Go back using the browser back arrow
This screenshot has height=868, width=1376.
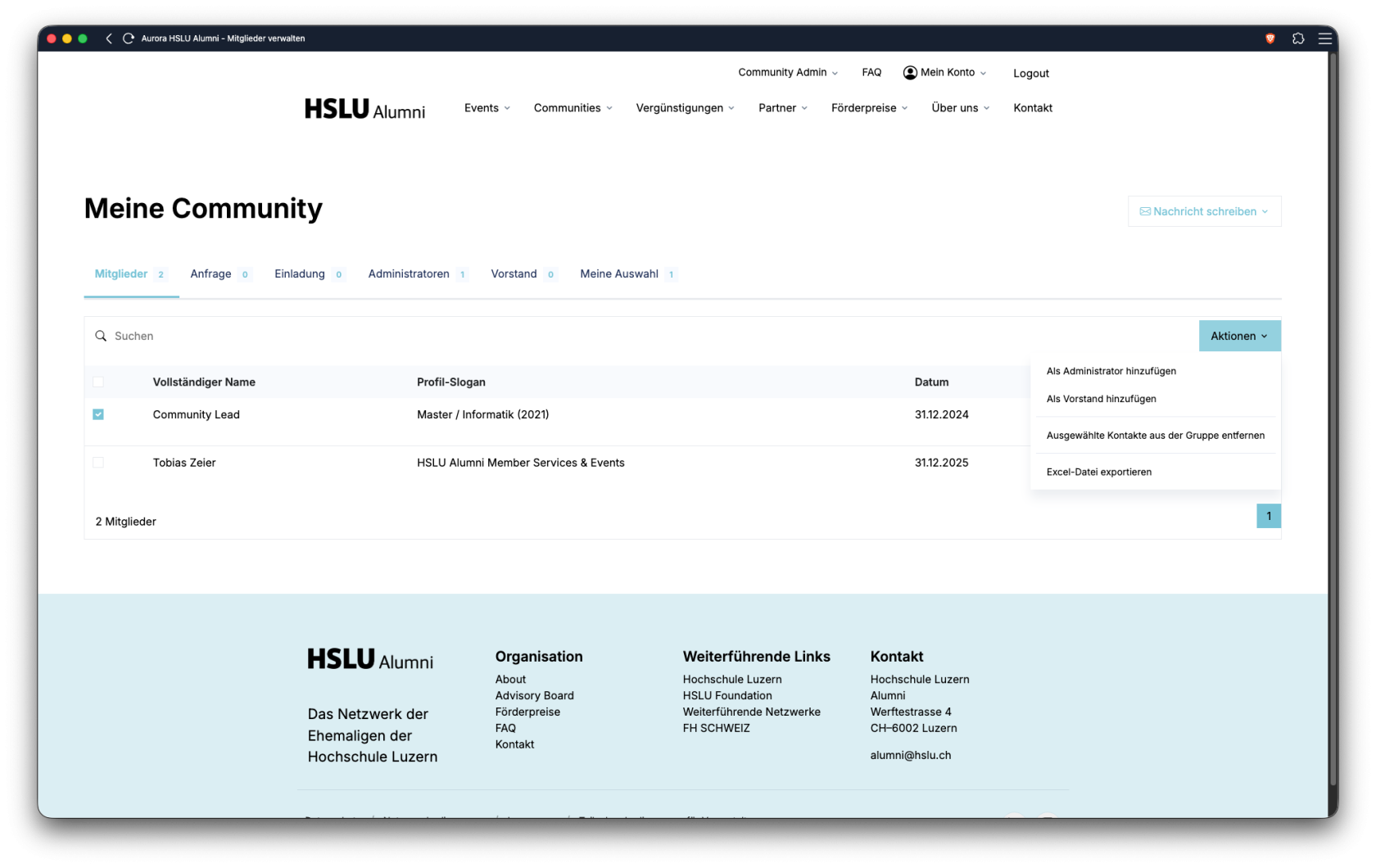(109, 38)
